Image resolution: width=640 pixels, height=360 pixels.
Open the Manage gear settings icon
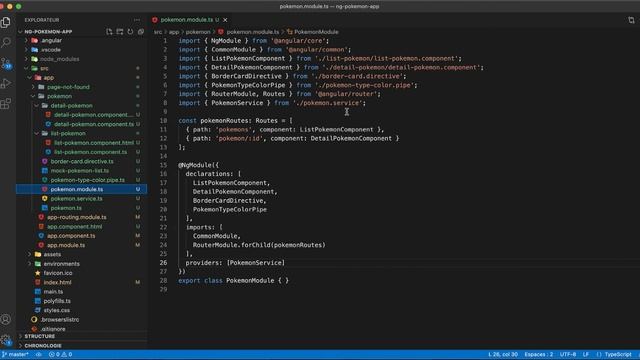click(x=6, y=340)
